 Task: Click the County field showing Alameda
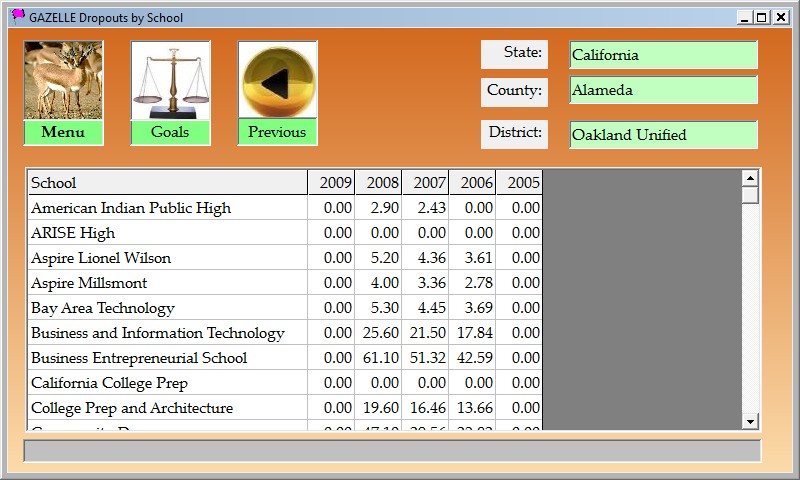(663, 90)
